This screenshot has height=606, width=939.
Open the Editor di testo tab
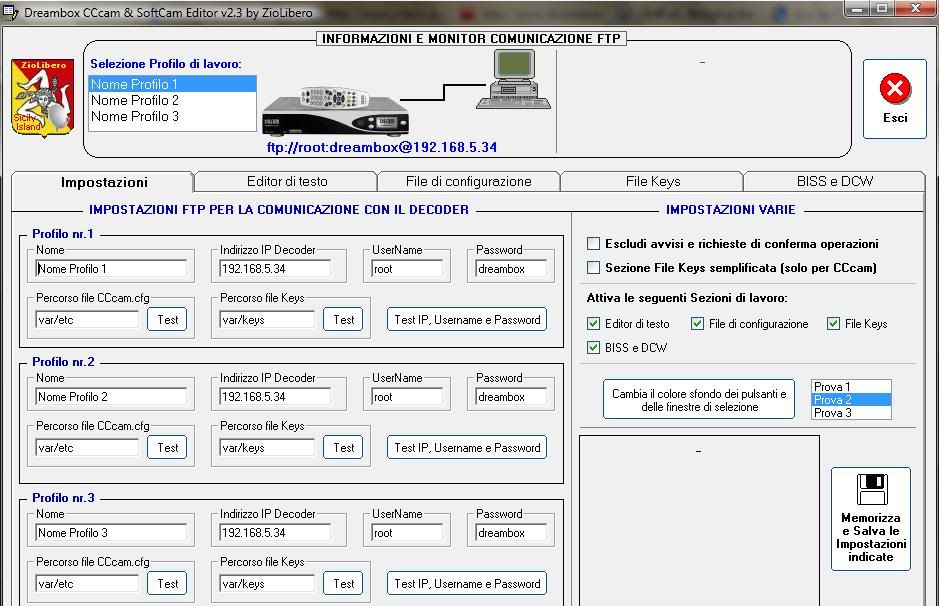pyautogui.click(x=287, y=181)
